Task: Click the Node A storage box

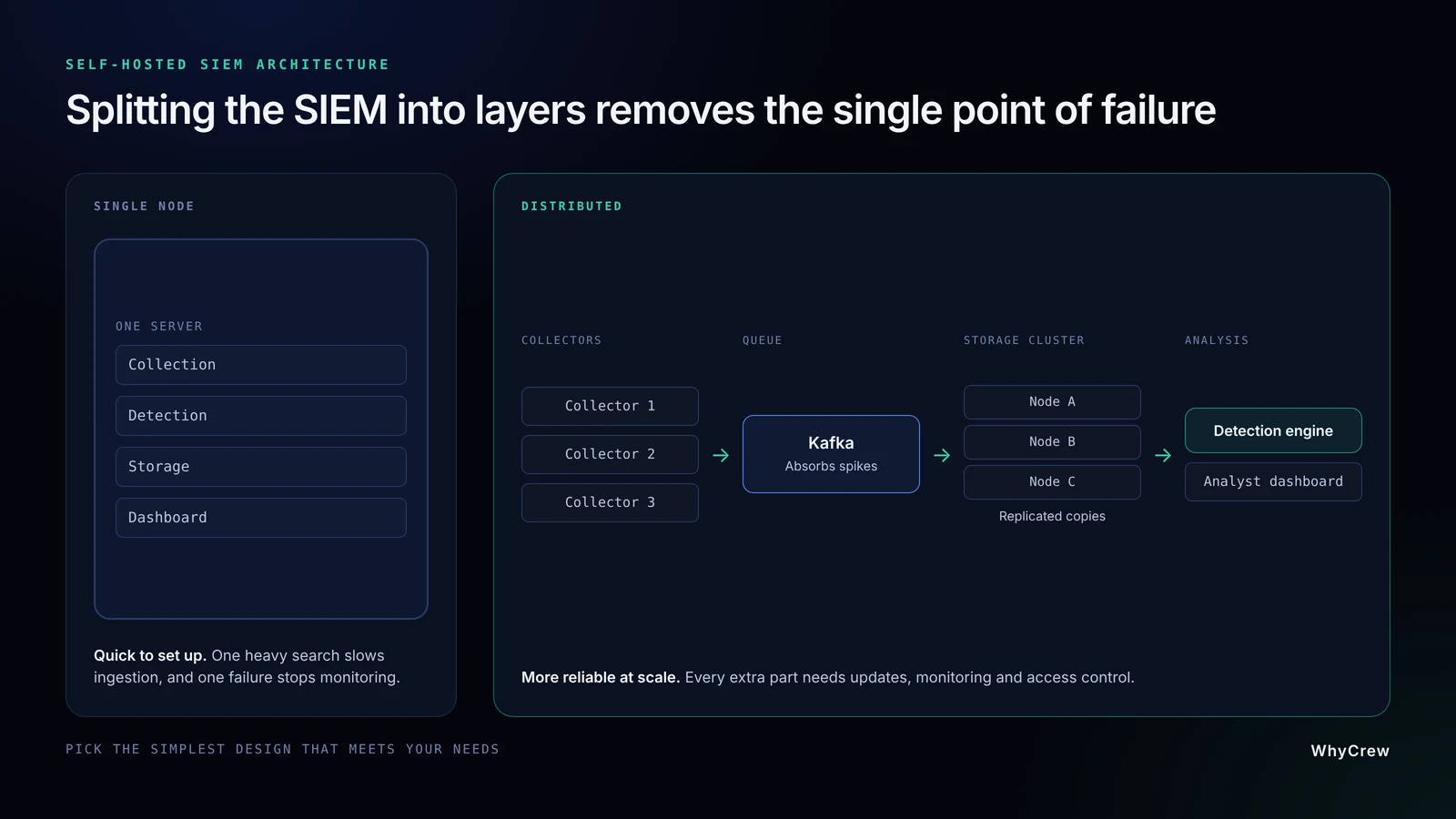Action: click(x=1052, y=402)
